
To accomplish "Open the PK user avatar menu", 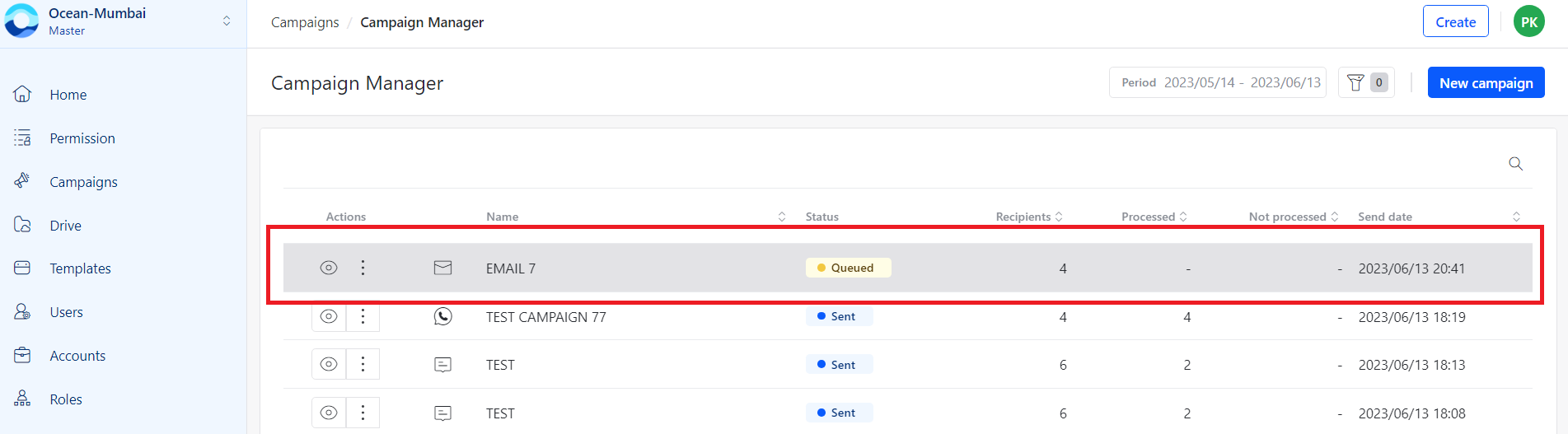I will click(1529, 21).
